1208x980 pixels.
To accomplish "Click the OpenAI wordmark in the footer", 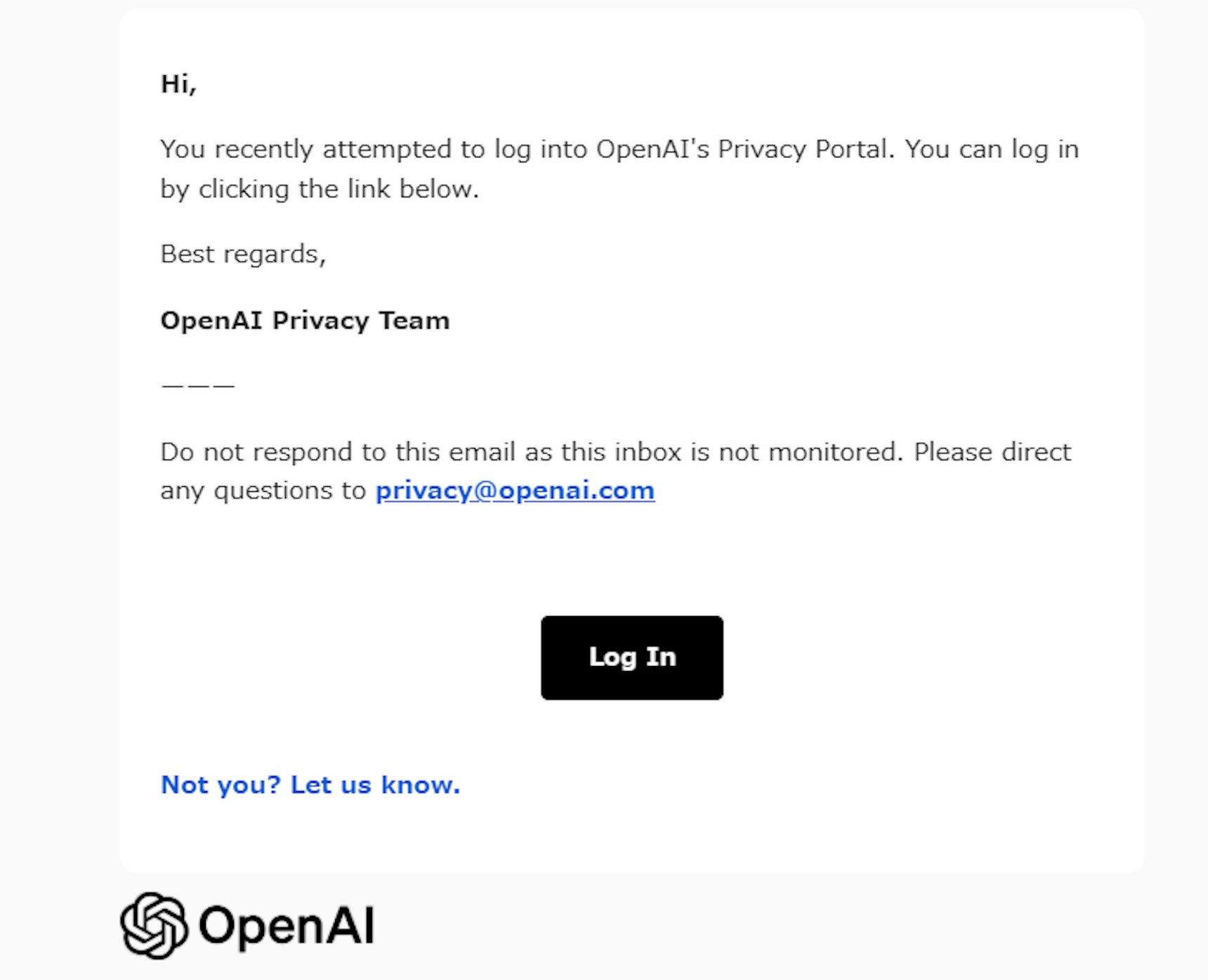I will coord(287,926).
